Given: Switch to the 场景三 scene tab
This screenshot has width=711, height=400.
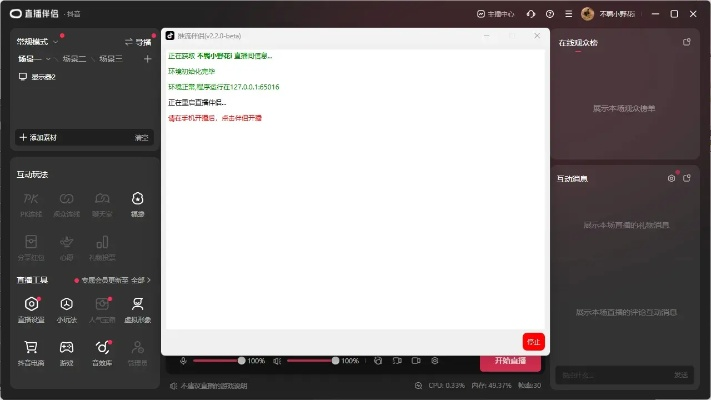Looking at the screenshot, I should point(110,59).
